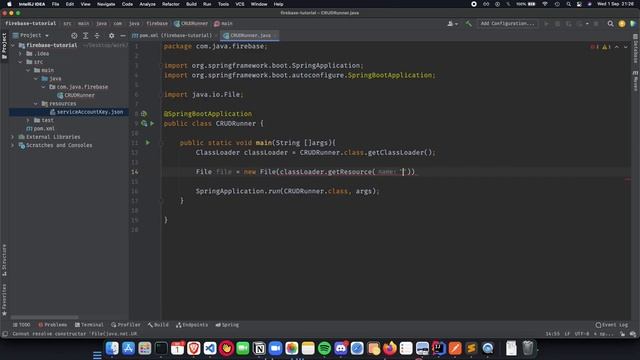640x360 pixels.
Task: Toggle the Project tool window on the left strip
Action: 4,46
